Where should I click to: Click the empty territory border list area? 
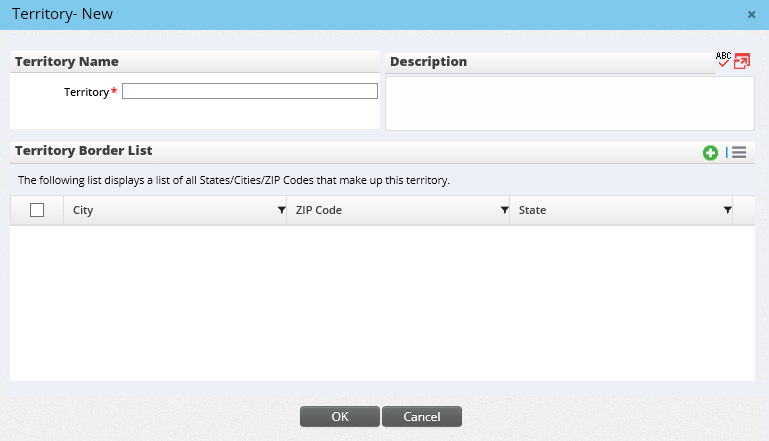[x=382, y=302]
